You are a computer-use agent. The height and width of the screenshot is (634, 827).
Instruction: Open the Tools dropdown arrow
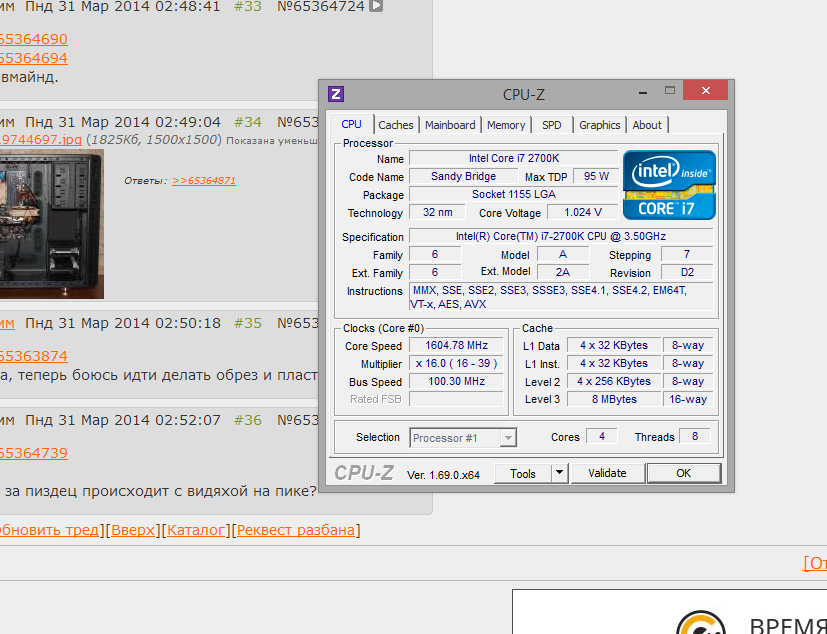coord(560,473)
